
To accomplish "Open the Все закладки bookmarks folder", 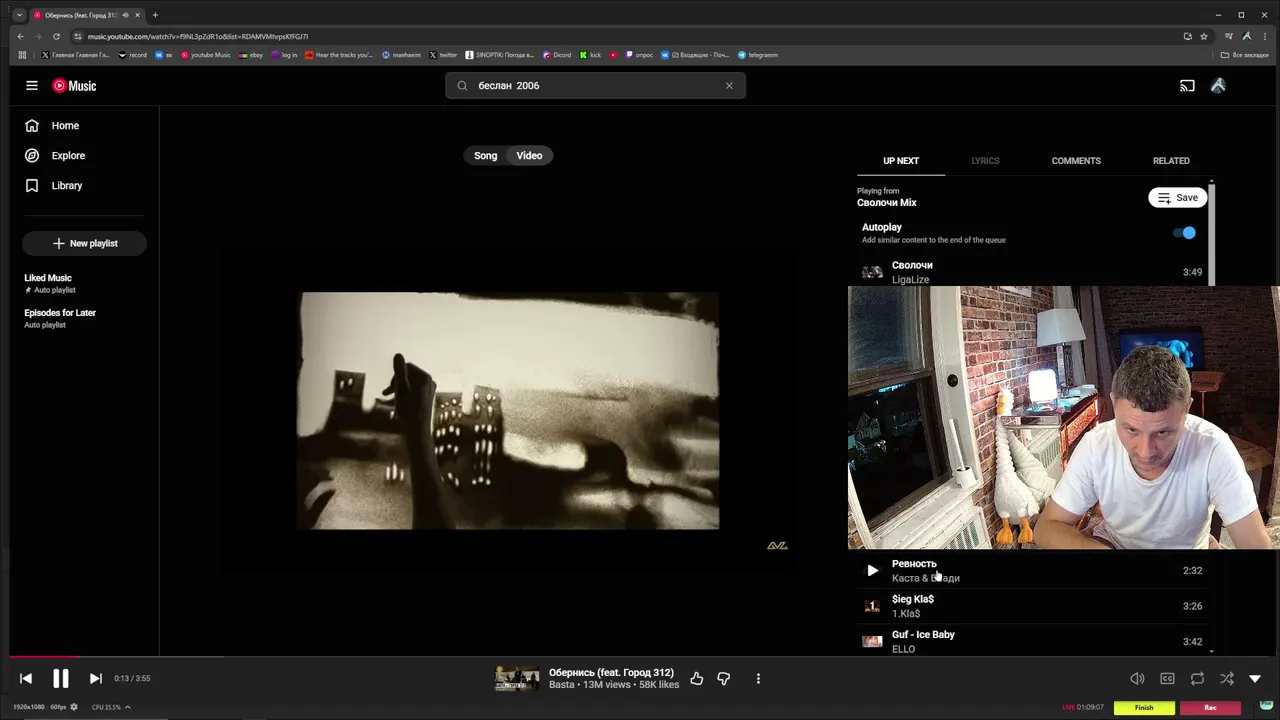I will (1245, 55).
